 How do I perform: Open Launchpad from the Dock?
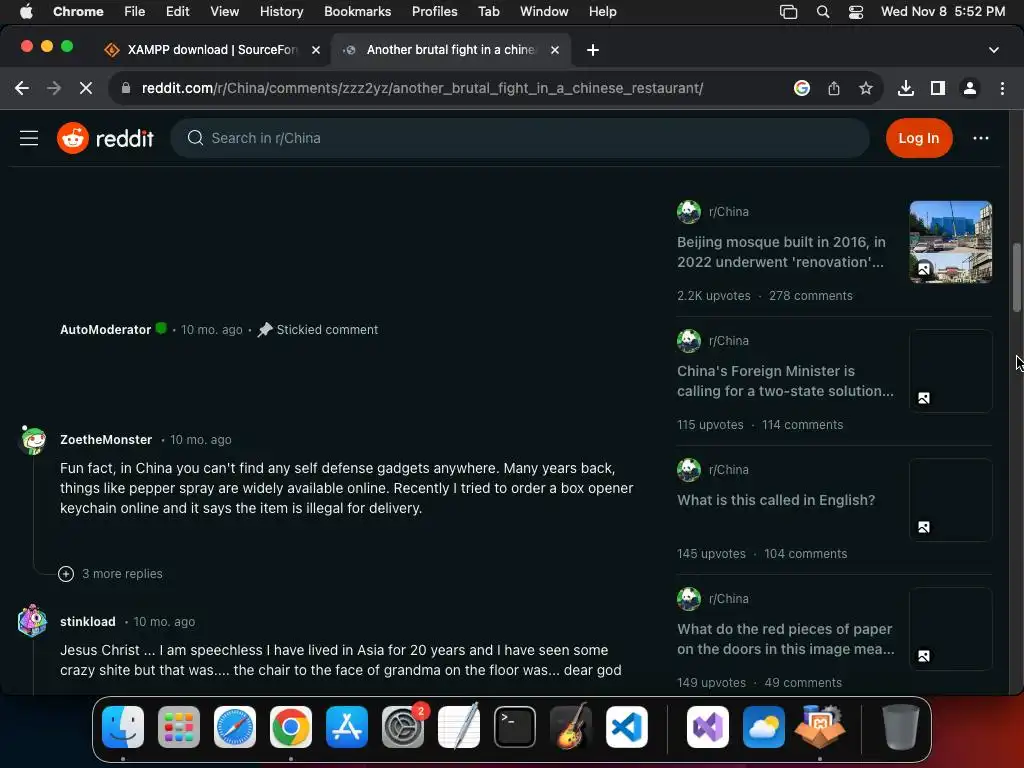179,727
